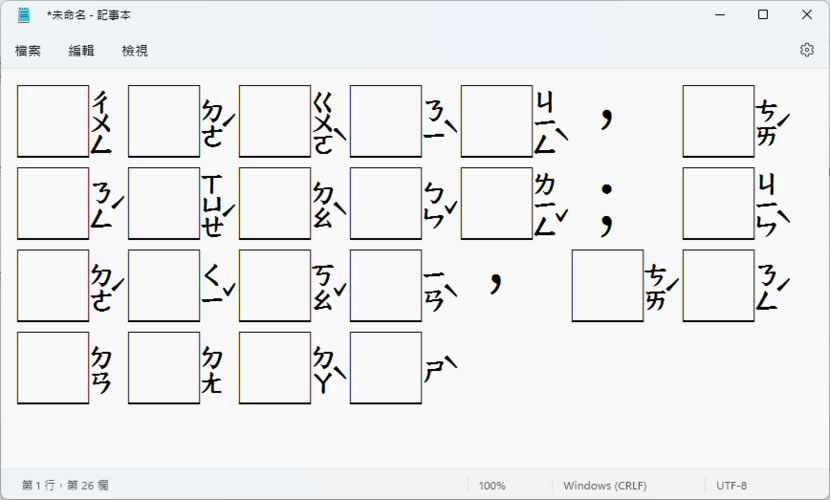The height and width of the screenshot is (500, 830).
Task: Open the 編輯 menu
Action: (81, 50)
